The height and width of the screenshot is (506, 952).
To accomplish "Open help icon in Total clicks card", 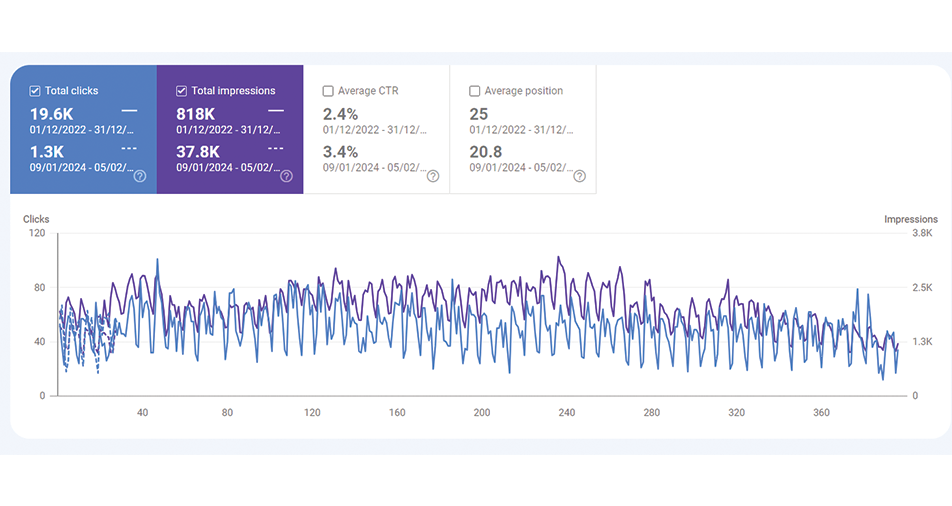I will pos(140,176).
